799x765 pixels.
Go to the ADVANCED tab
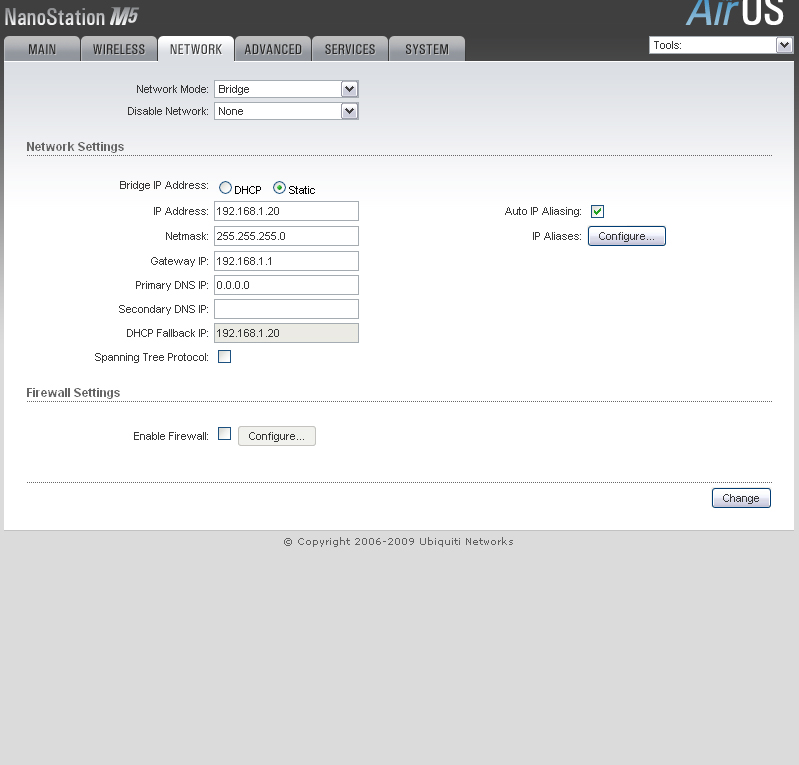pyautogui.click(x=273, y=49)
